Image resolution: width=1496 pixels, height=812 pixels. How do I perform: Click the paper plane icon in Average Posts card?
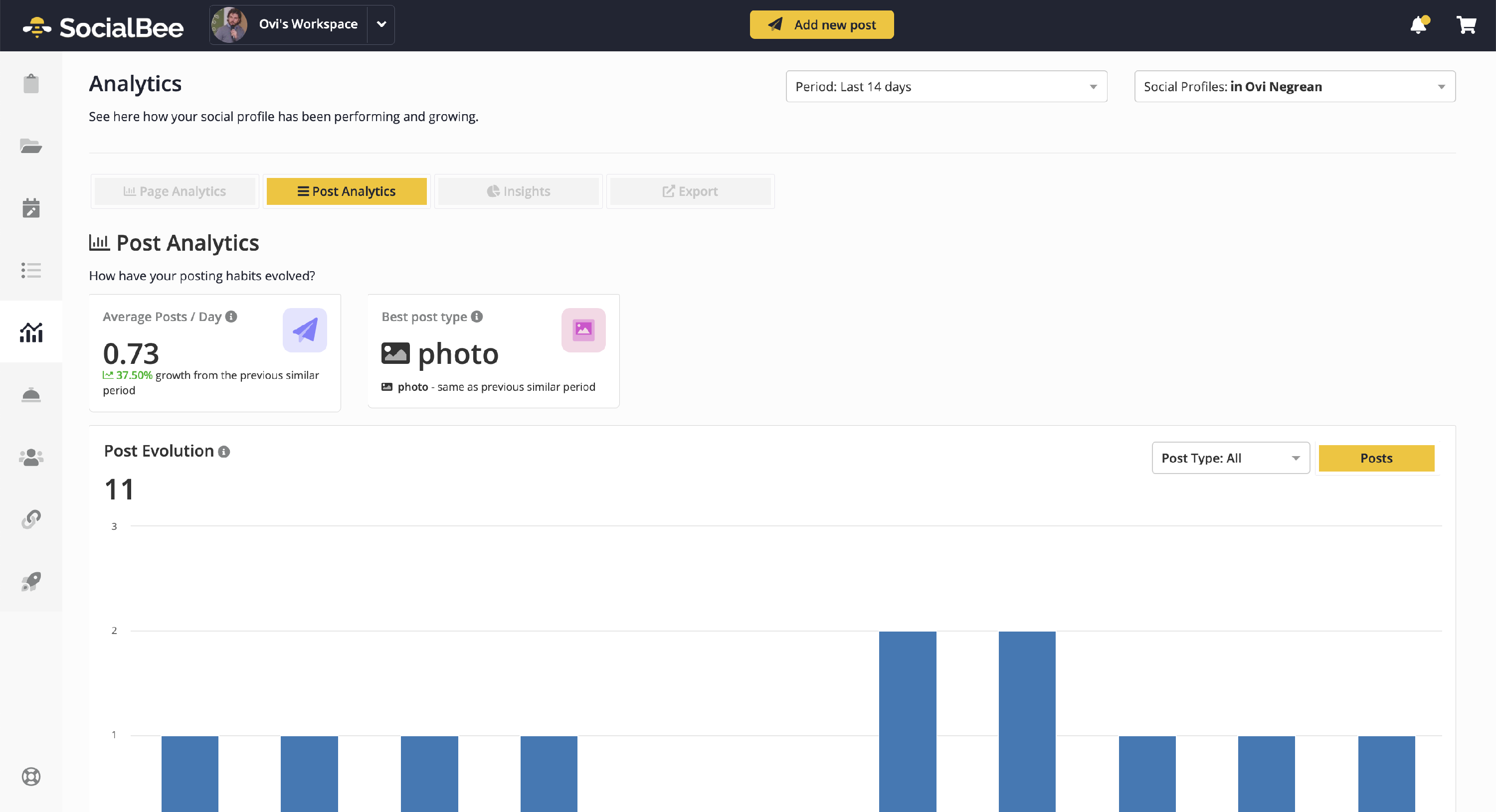pos(304,329)
